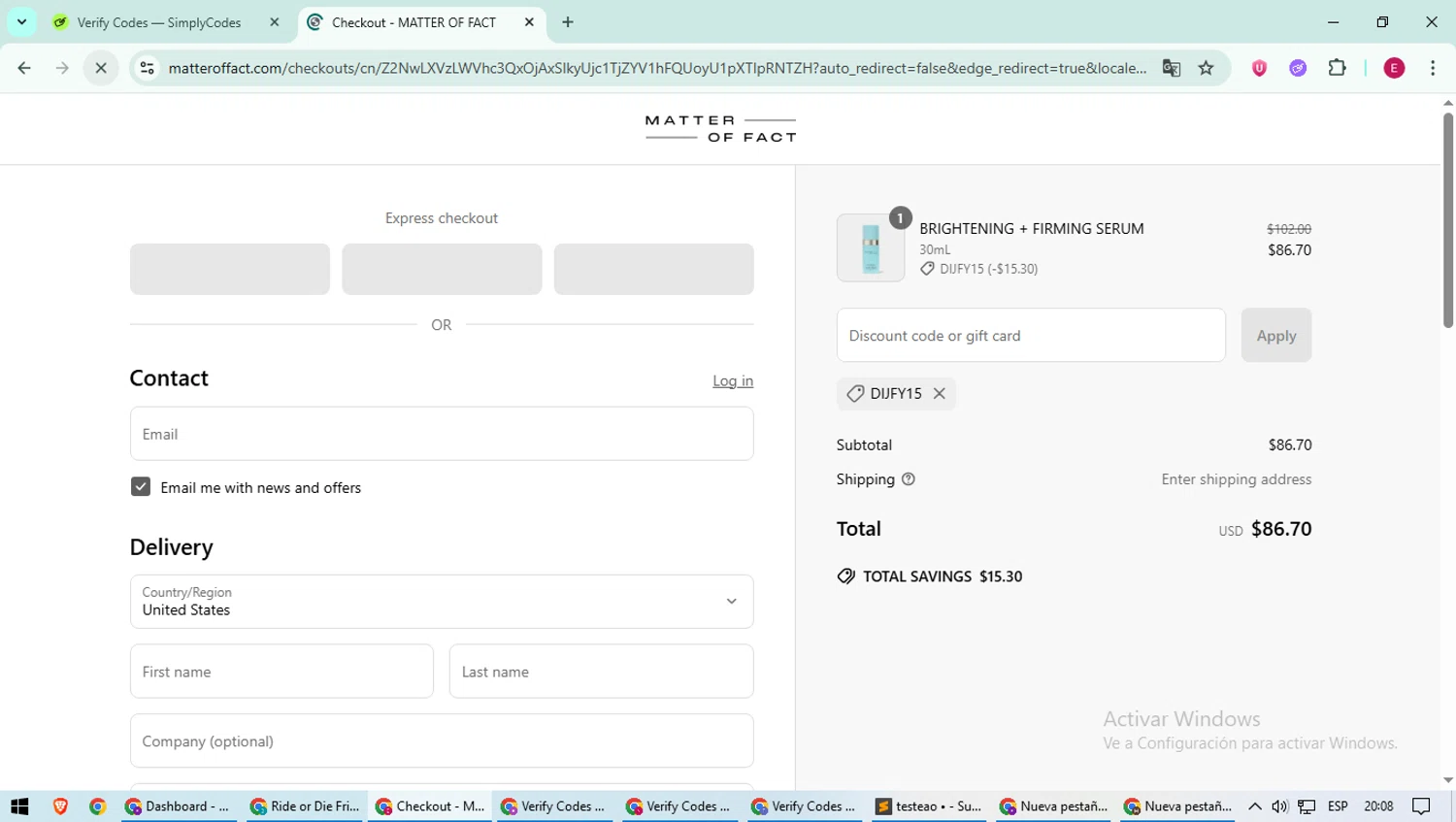Click the Enter shipping address text
The width and height of the screenshot is (1456, 822).
point(1237,478)
